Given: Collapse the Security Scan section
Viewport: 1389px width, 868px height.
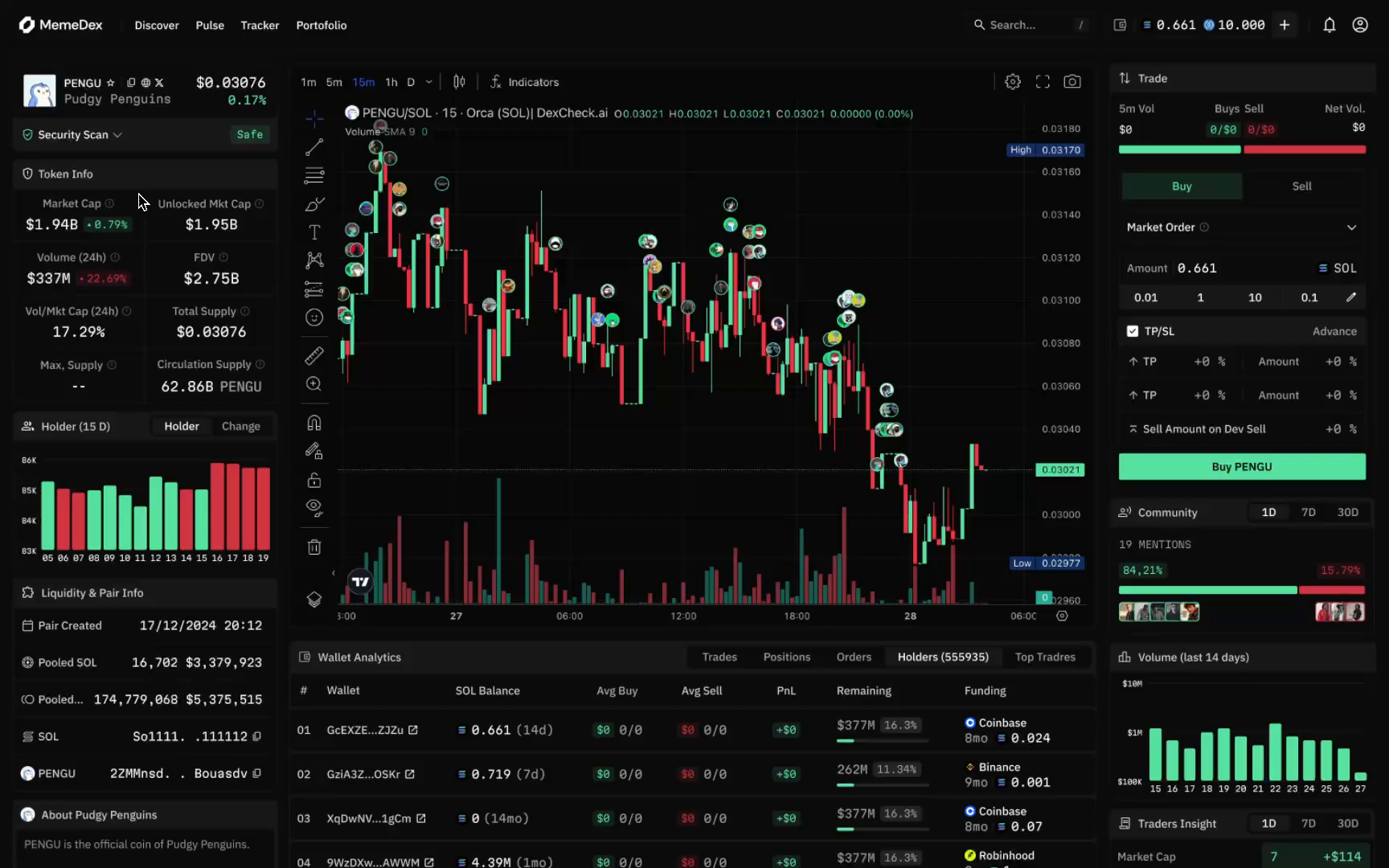Looking at the screenshot, I should tap(118, 134).
